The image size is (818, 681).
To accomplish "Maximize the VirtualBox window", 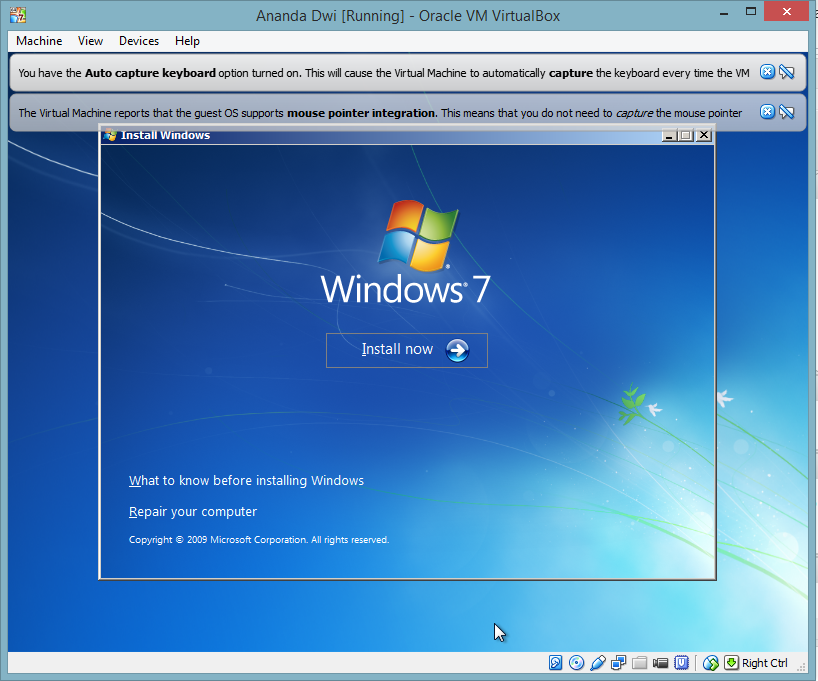I will (x=751, y=12).
